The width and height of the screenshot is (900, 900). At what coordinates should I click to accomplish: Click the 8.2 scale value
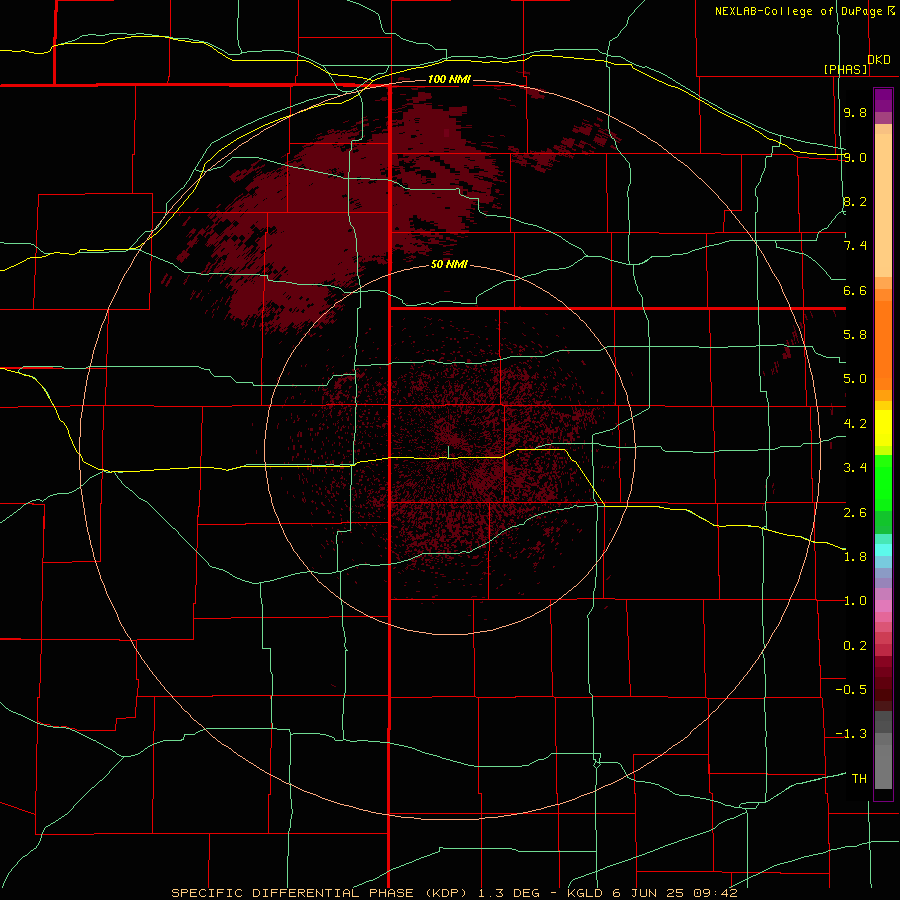[855, 201]
